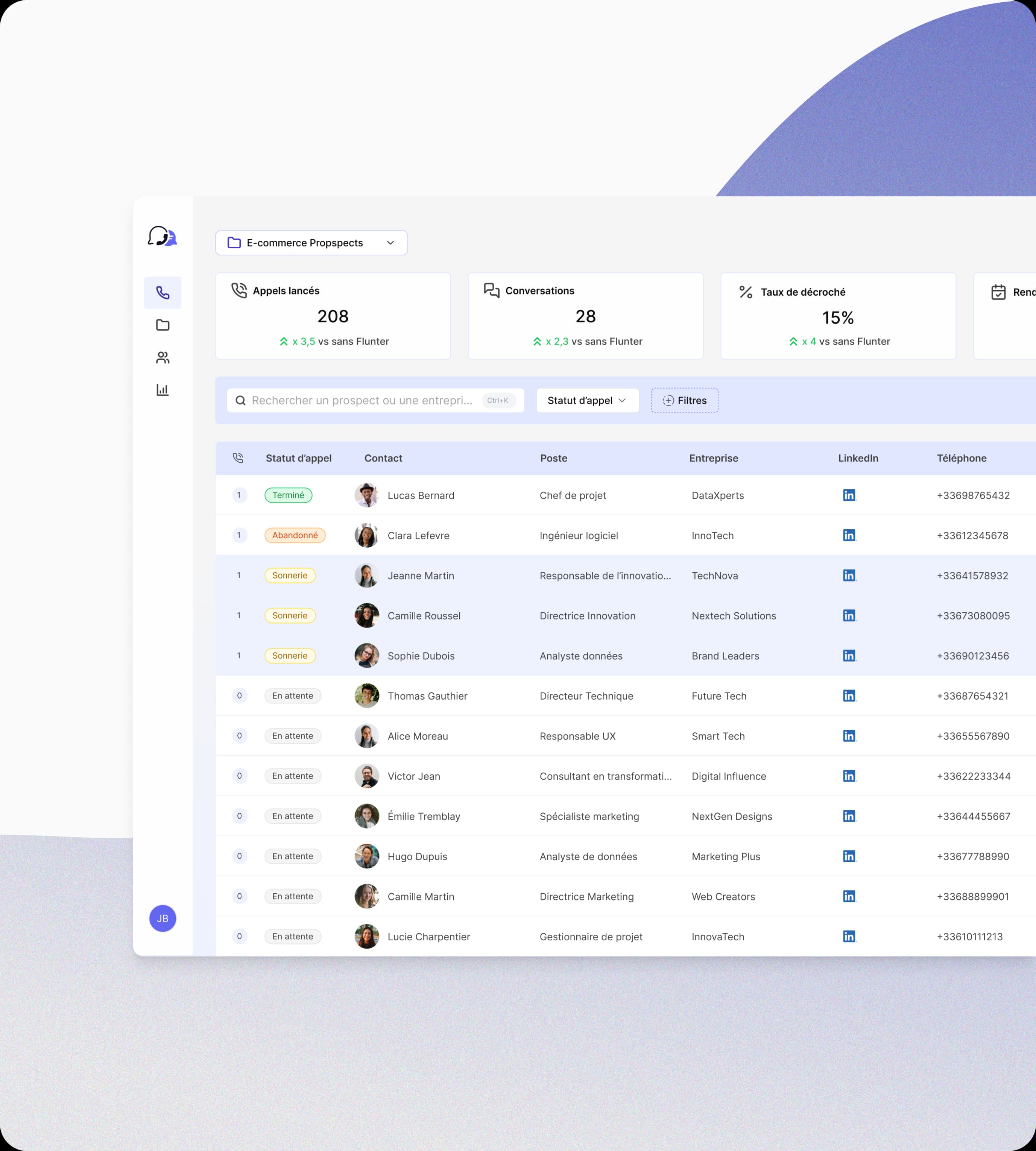Open the bar chart analytics icon in sidebar
The image size is (1036, 1151).
click(163, 390)
